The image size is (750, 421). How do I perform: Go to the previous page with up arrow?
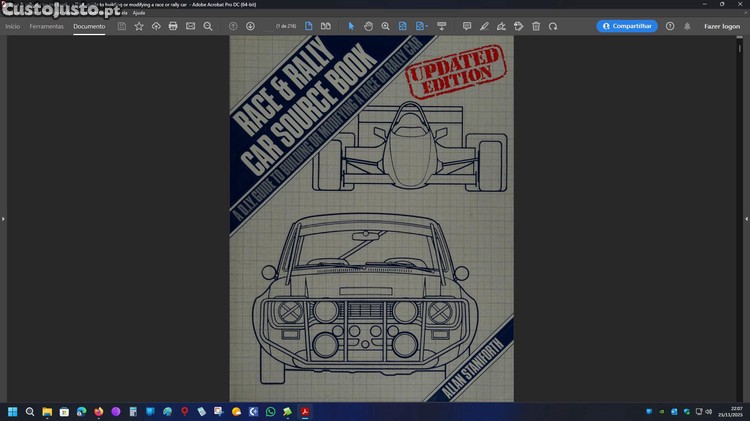click(x=233, y=26)
